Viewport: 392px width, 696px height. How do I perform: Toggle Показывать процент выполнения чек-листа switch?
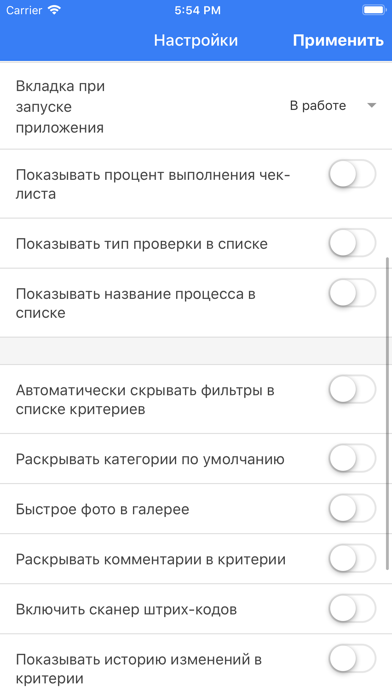[352, 174]
